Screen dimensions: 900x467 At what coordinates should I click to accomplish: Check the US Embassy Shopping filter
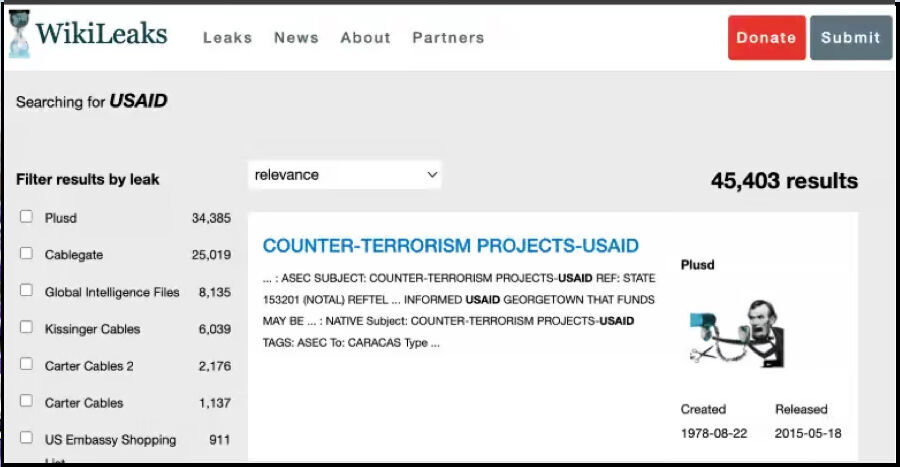(x=26, y=438)
